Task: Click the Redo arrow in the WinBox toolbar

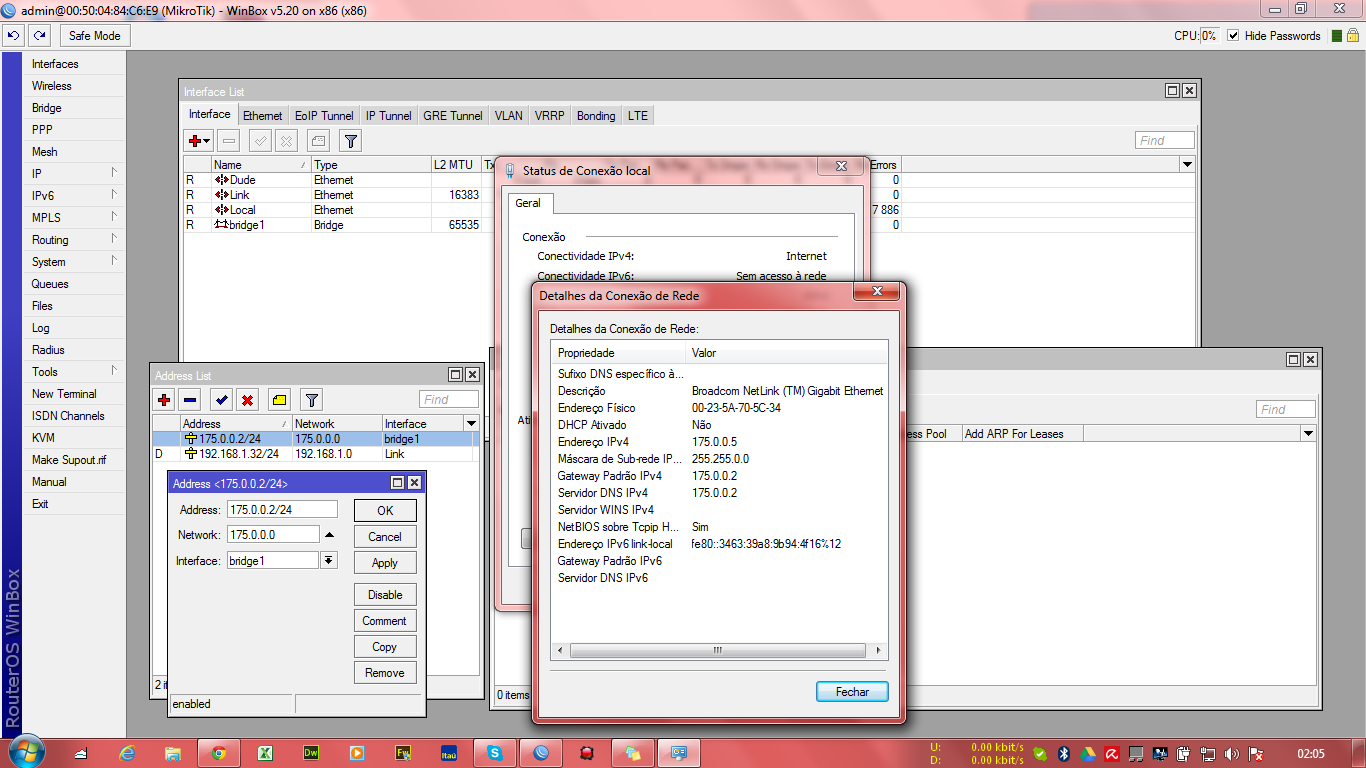Action: coord(39,36)
